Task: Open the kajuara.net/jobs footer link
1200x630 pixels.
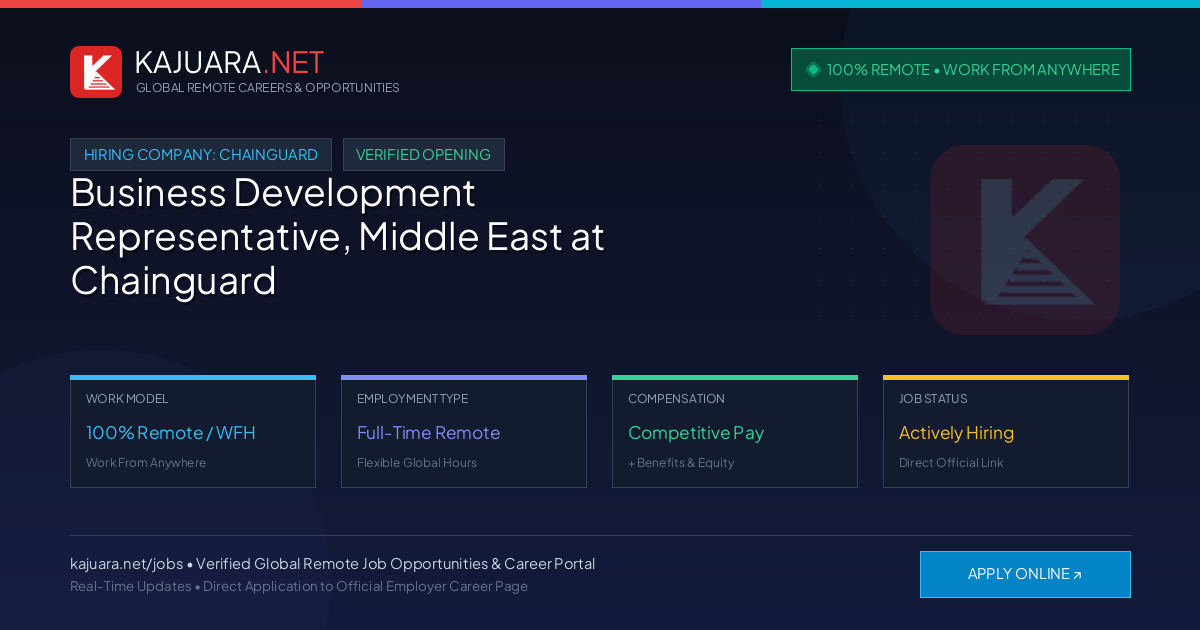Action: click(x=126, y=564)
